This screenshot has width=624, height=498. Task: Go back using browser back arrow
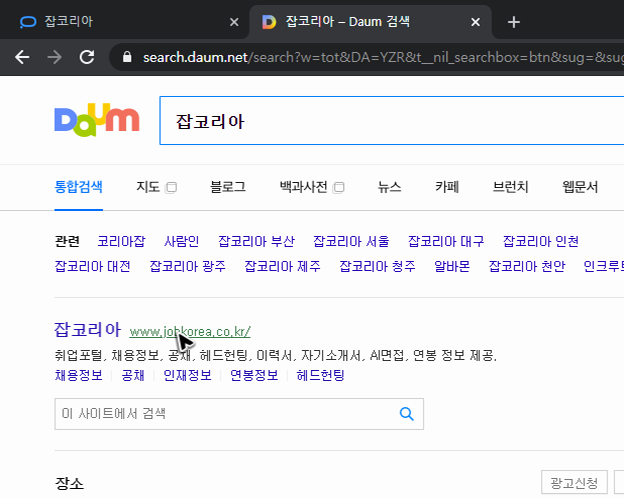coord(22,57)
